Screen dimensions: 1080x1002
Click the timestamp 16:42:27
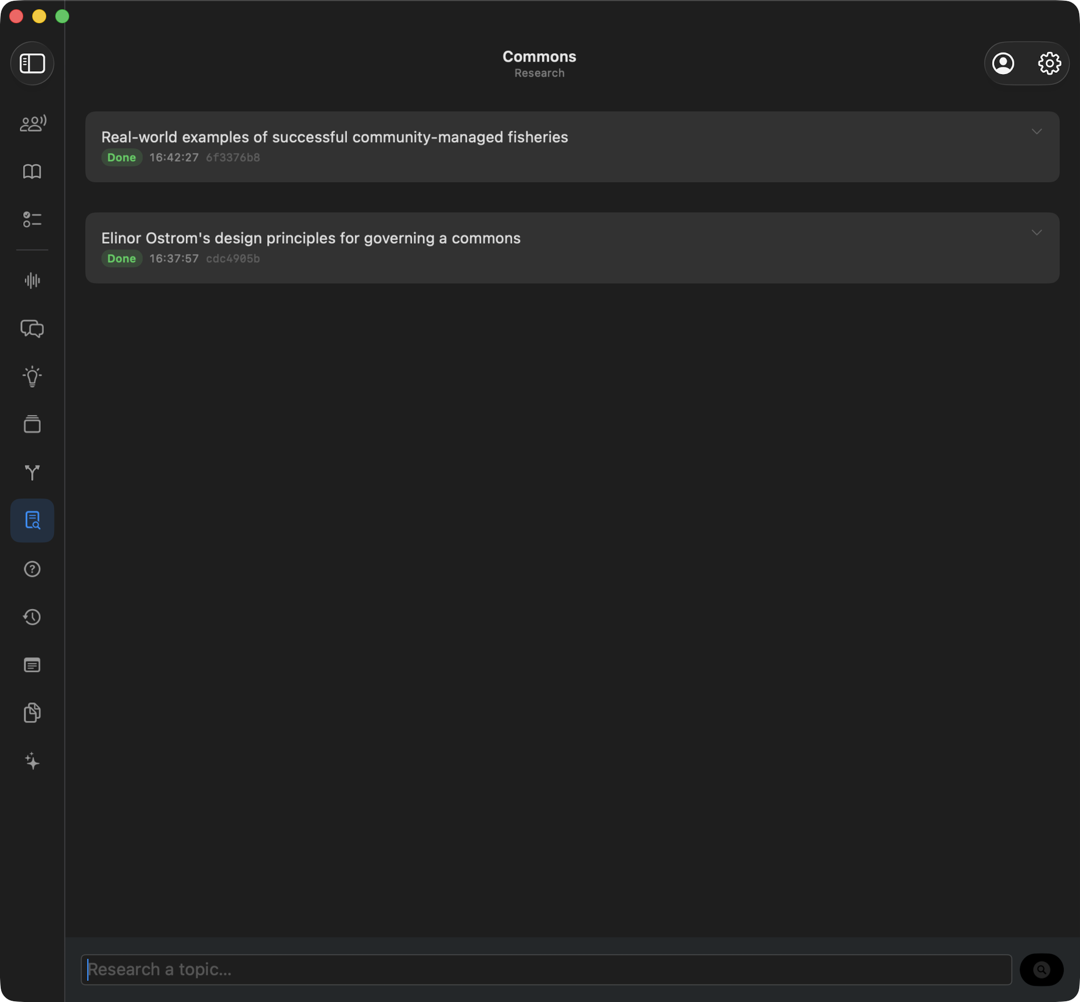click(174, 158)
